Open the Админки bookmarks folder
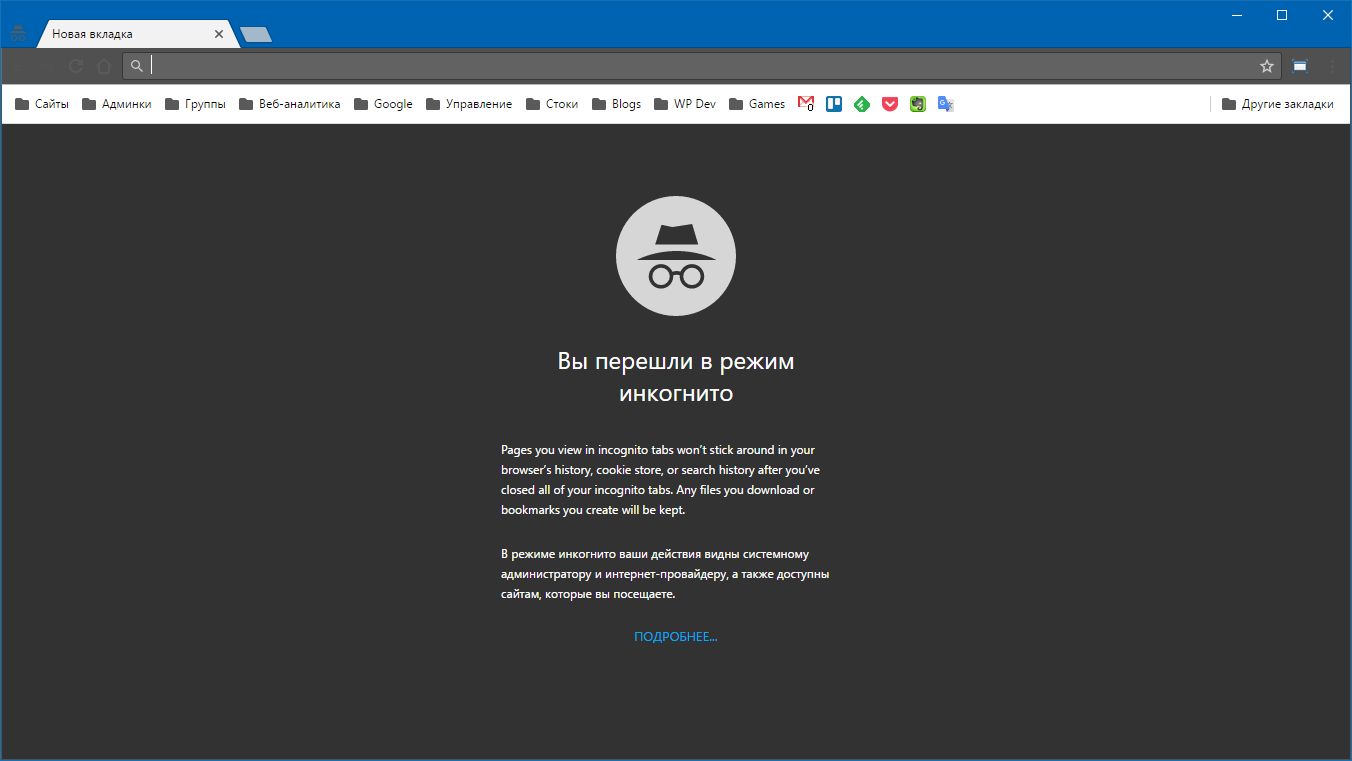Image resolution: width=1352 pixels, height=761 pixels. (117, 104)
